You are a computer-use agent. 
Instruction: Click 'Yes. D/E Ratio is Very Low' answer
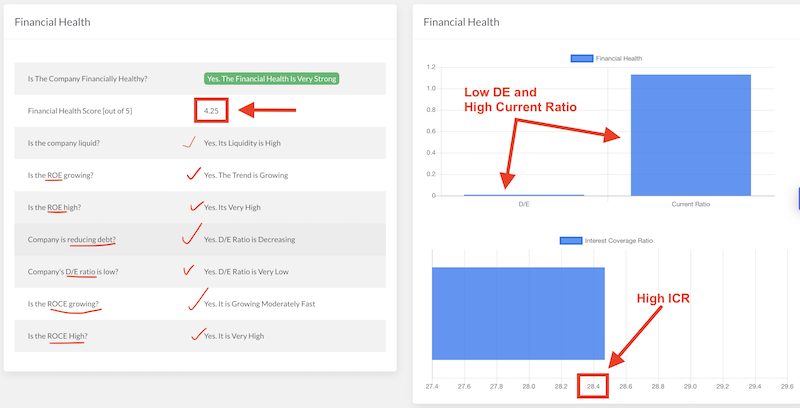[246, 271]
